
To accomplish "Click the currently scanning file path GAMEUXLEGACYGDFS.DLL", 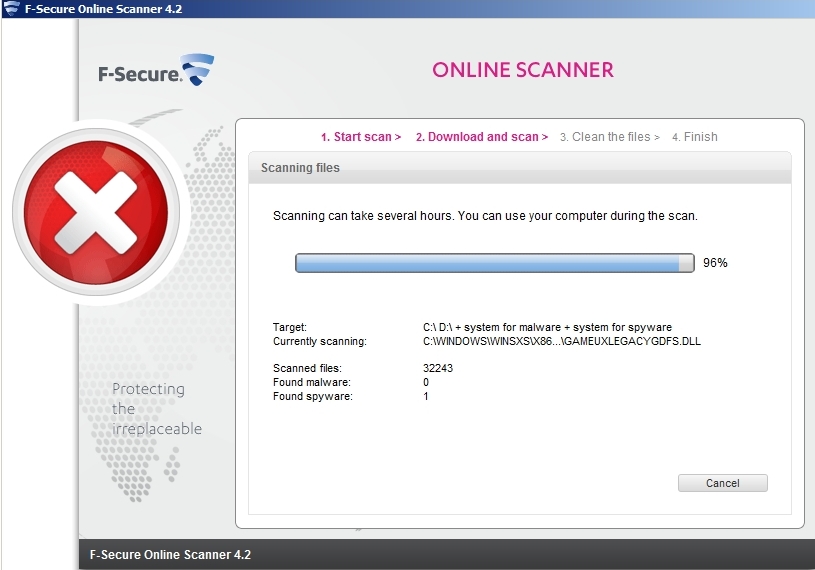I will 561,341.
